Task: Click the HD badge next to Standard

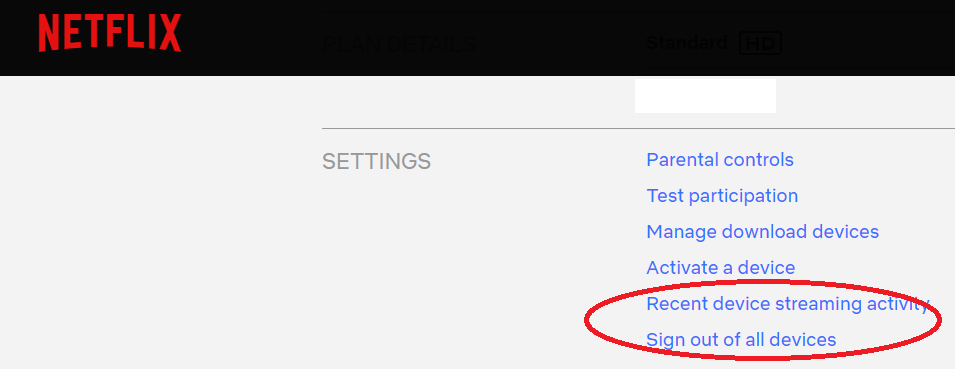Action: point(760,43)
